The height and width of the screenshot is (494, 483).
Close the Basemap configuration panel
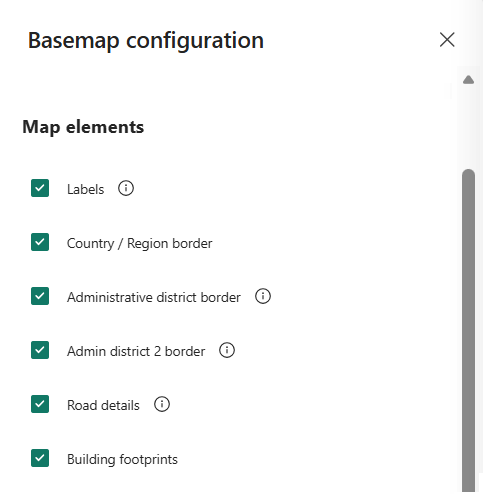click(447, 40)
